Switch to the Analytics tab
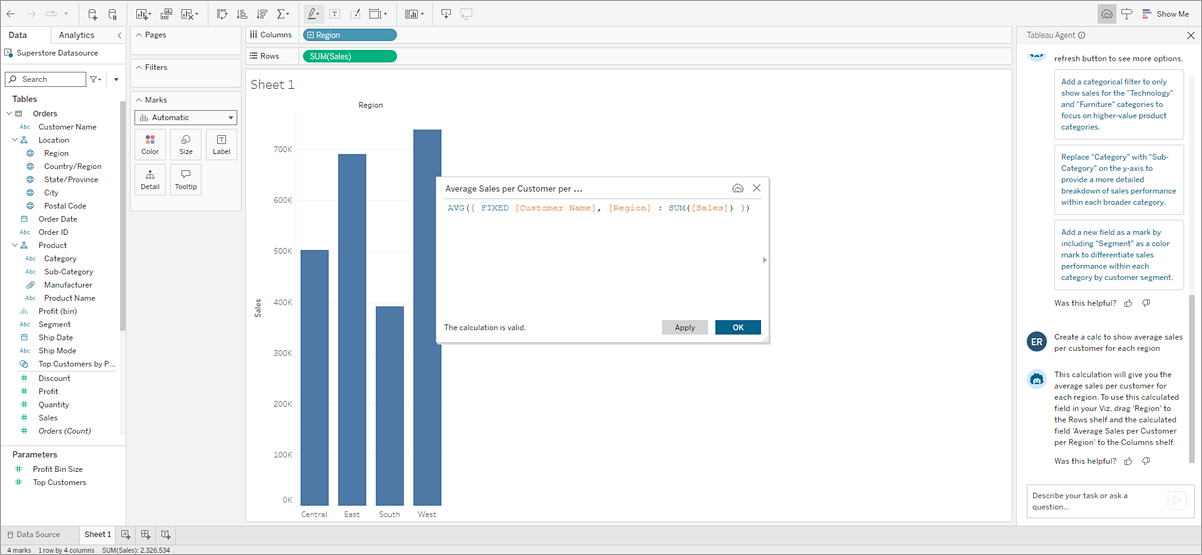 (x=77, y=35)
